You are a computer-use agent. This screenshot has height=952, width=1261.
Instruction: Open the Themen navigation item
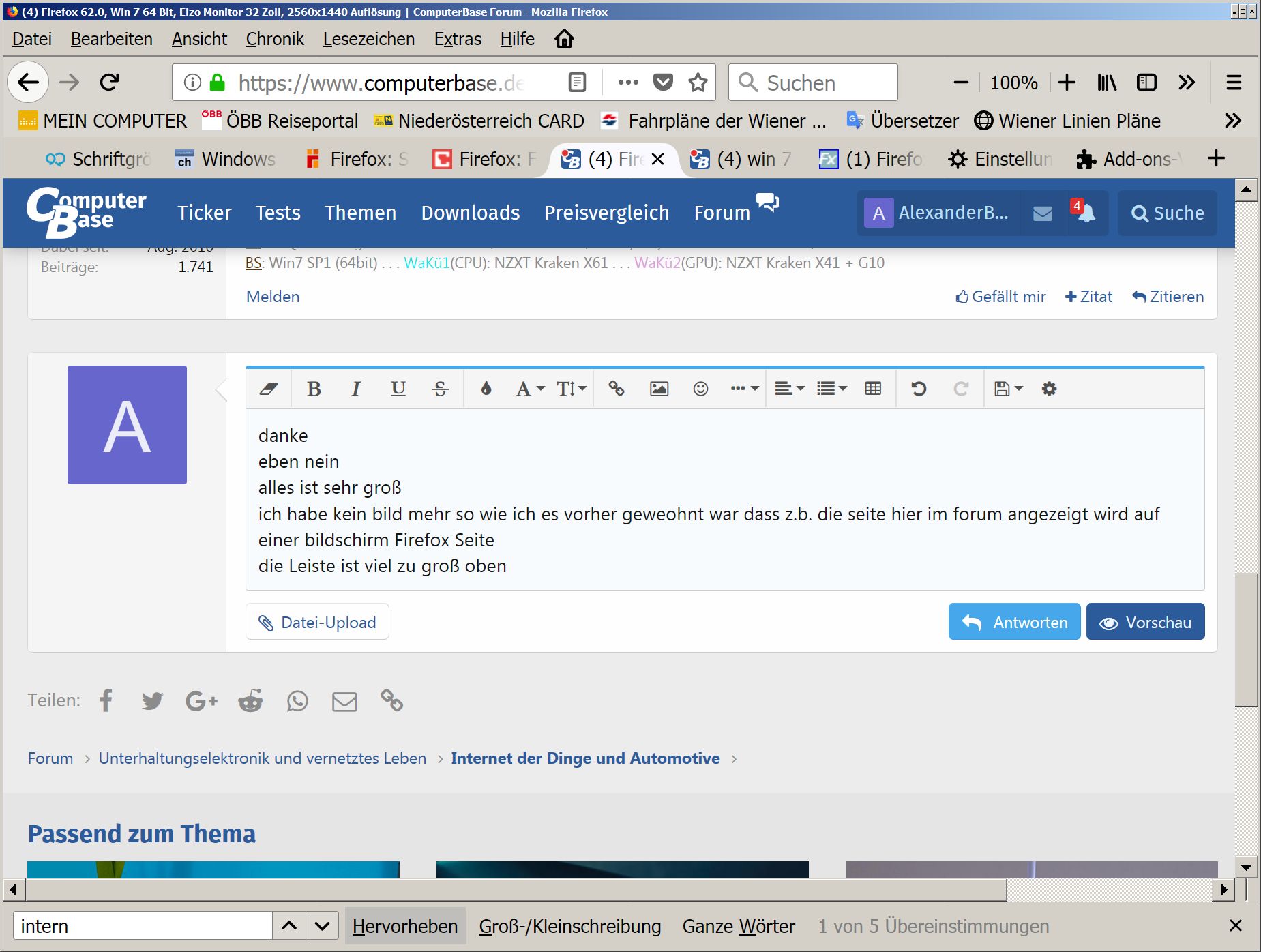click(360, 213)
